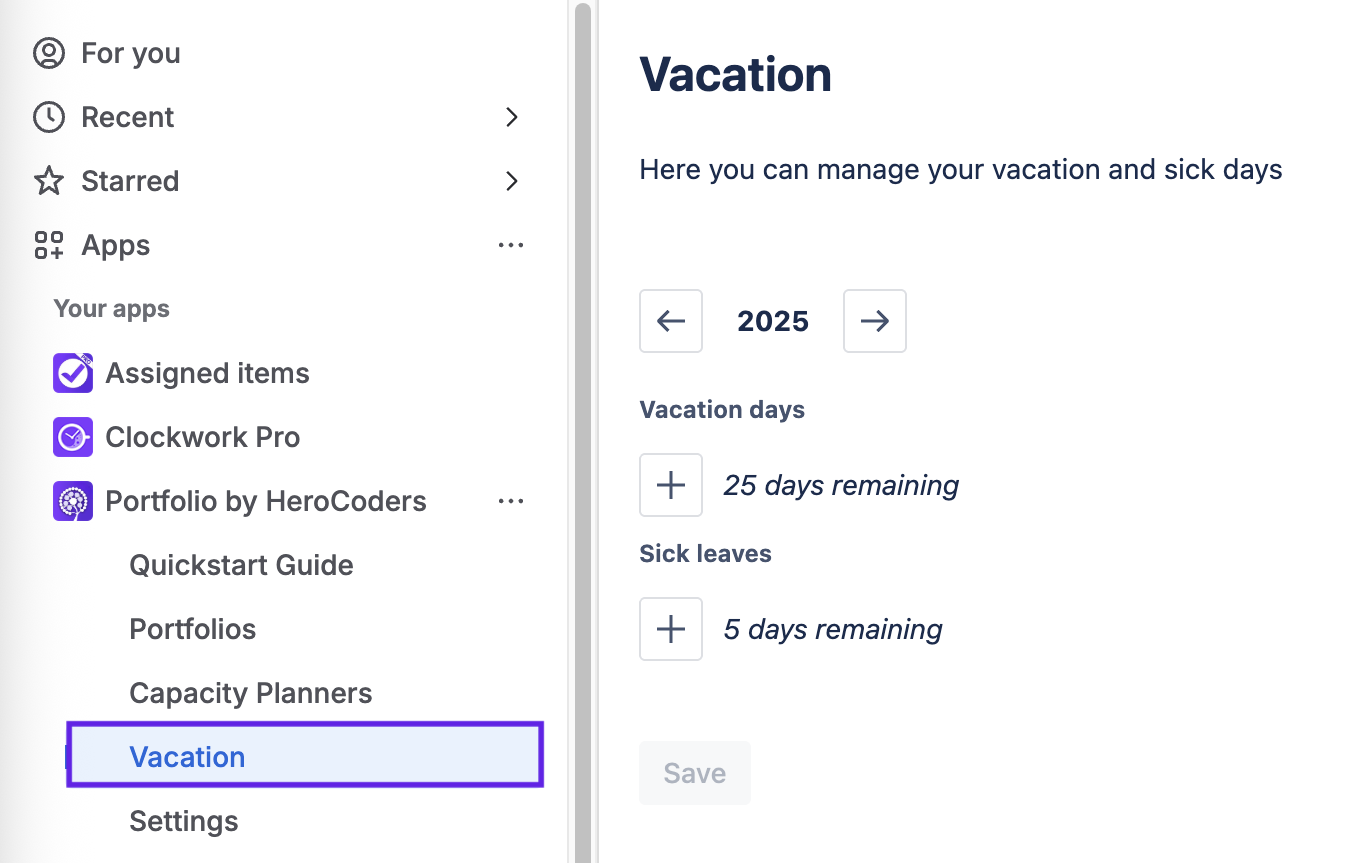Expand the Recent section chevron
Image resolution: width=1345 pixels, height=863 pixels.
(x=512, y=117)
